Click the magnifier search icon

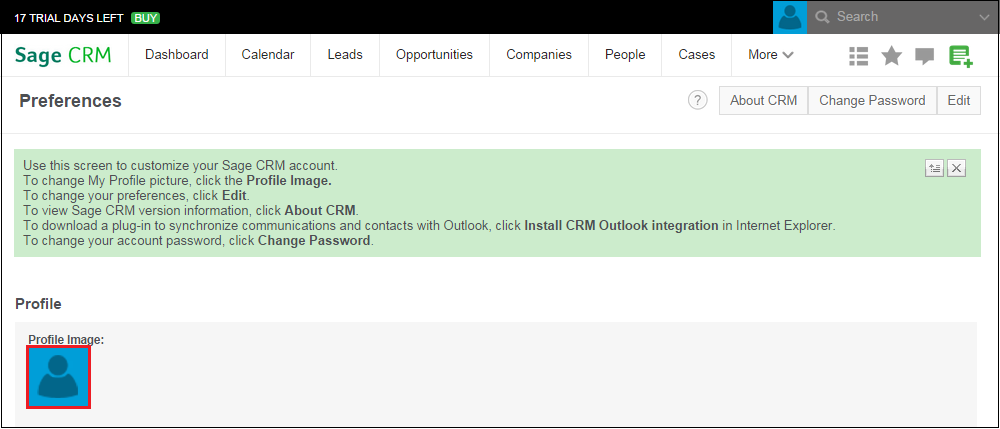pos(823,17)
